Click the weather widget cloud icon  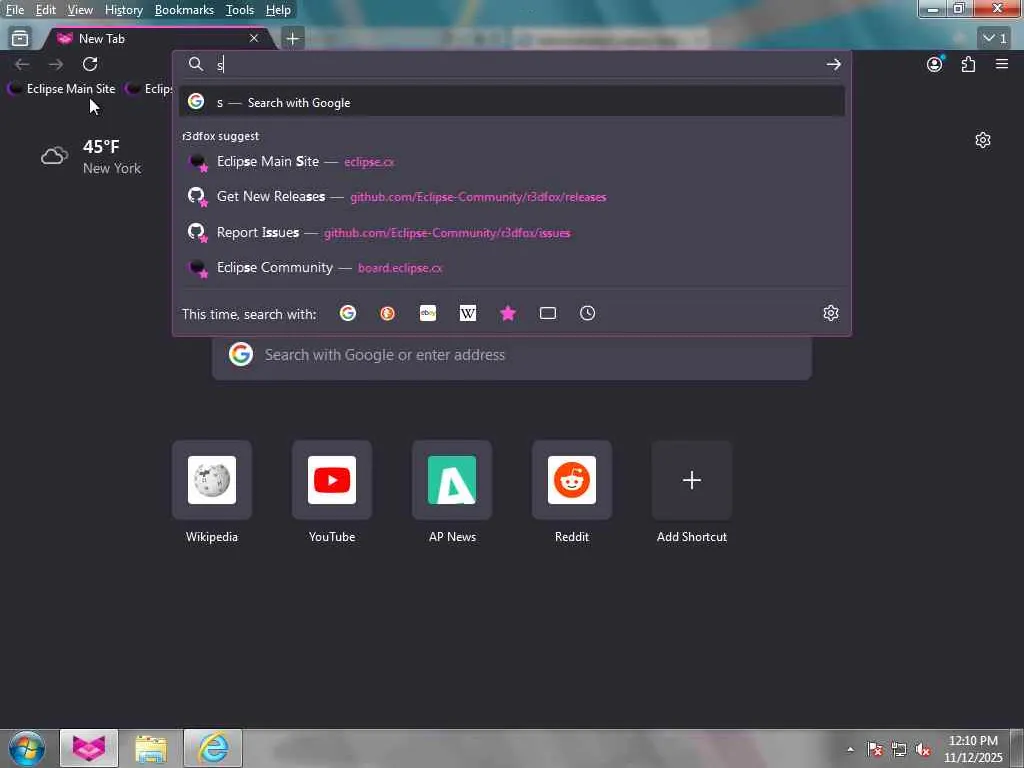(x=54, y=156)
